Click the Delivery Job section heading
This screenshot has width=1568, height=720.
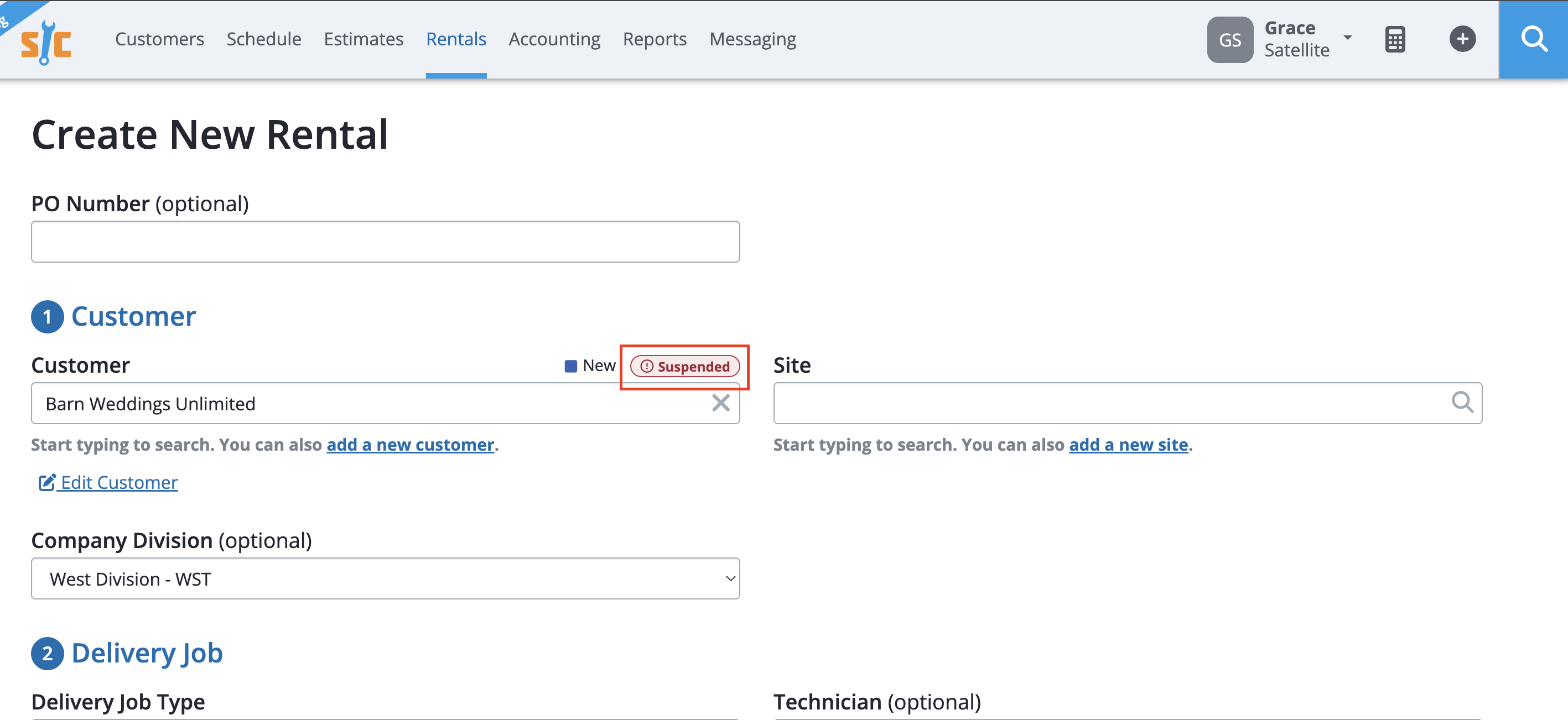147,653
